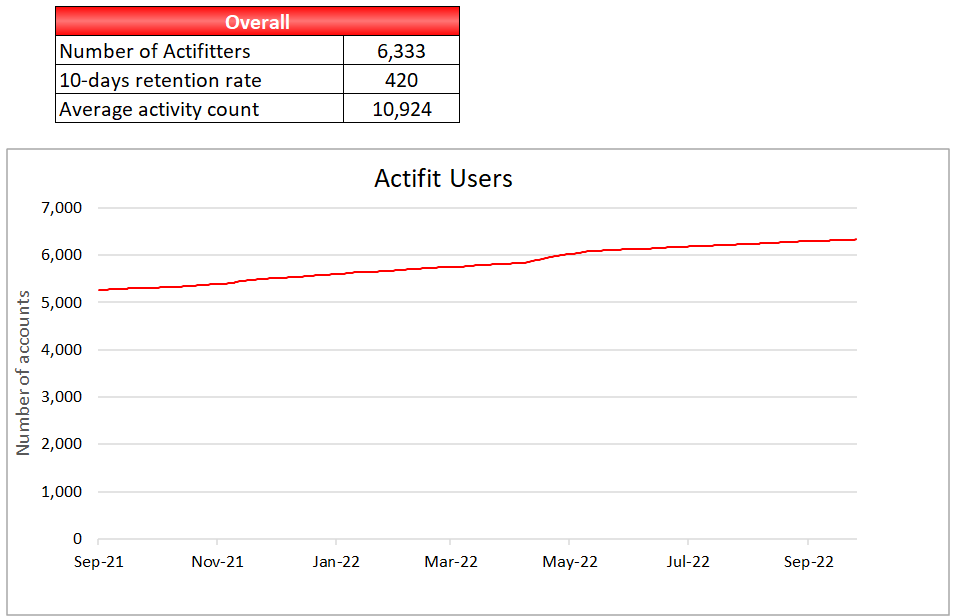957x616 pixels.
Task: Click the 7,000 y-axis label
Action: pyautogui.click(x=61, y=208)
